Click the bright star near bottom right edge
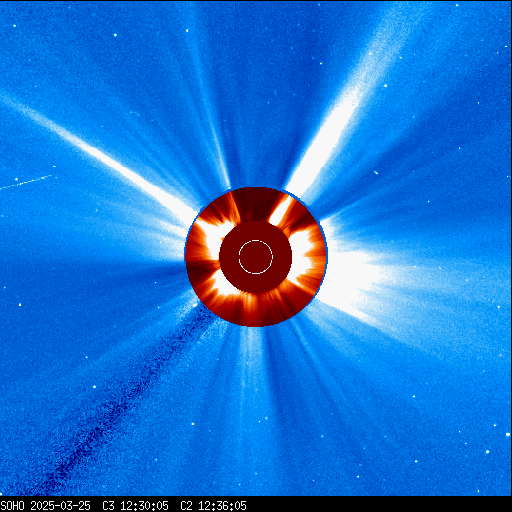512x512 pixels. 488,452
